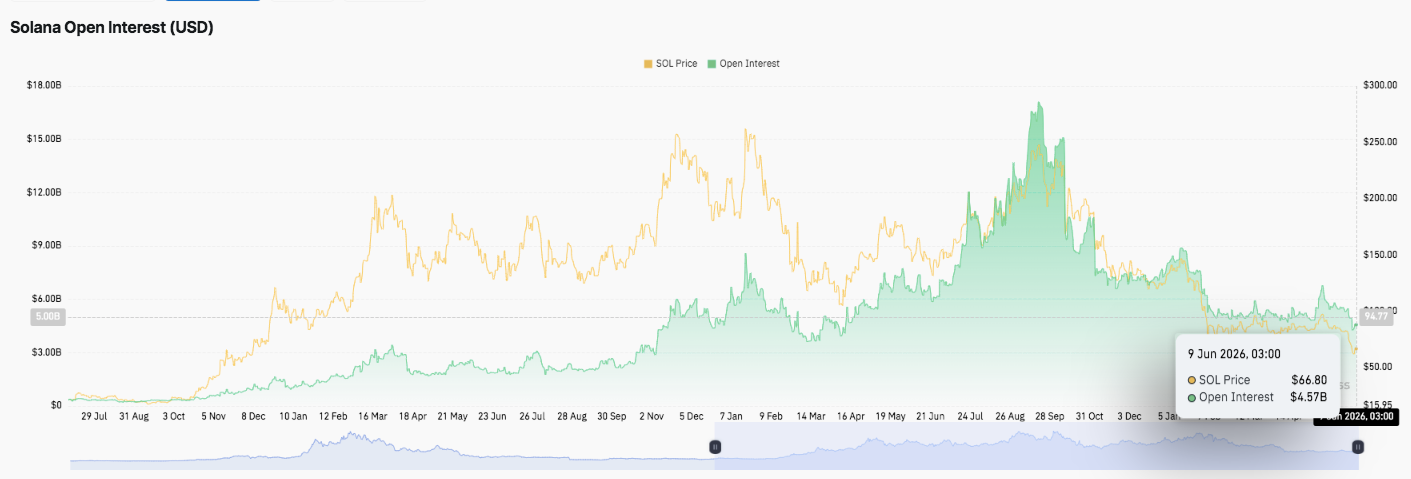Click the Open Interest label in tooltip
The image size is (1411, 479).
(x=1236, y=397)
